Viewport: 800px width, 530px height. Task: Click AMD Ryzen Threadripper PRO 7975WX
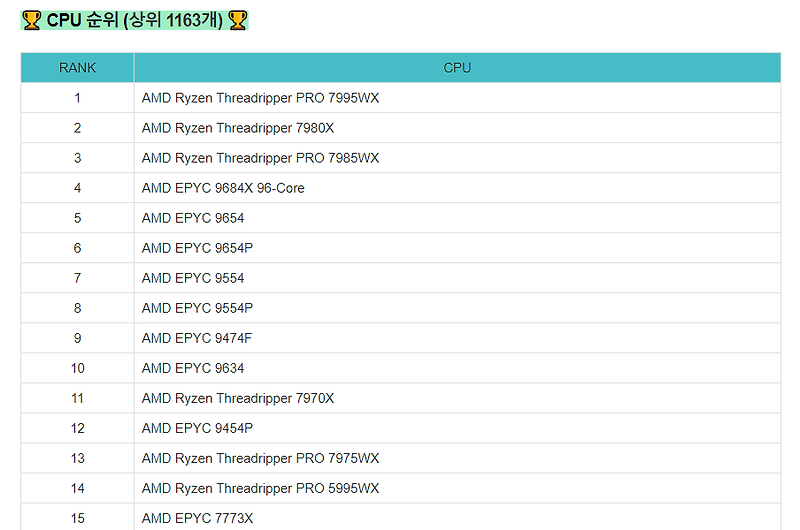[260, 459]
